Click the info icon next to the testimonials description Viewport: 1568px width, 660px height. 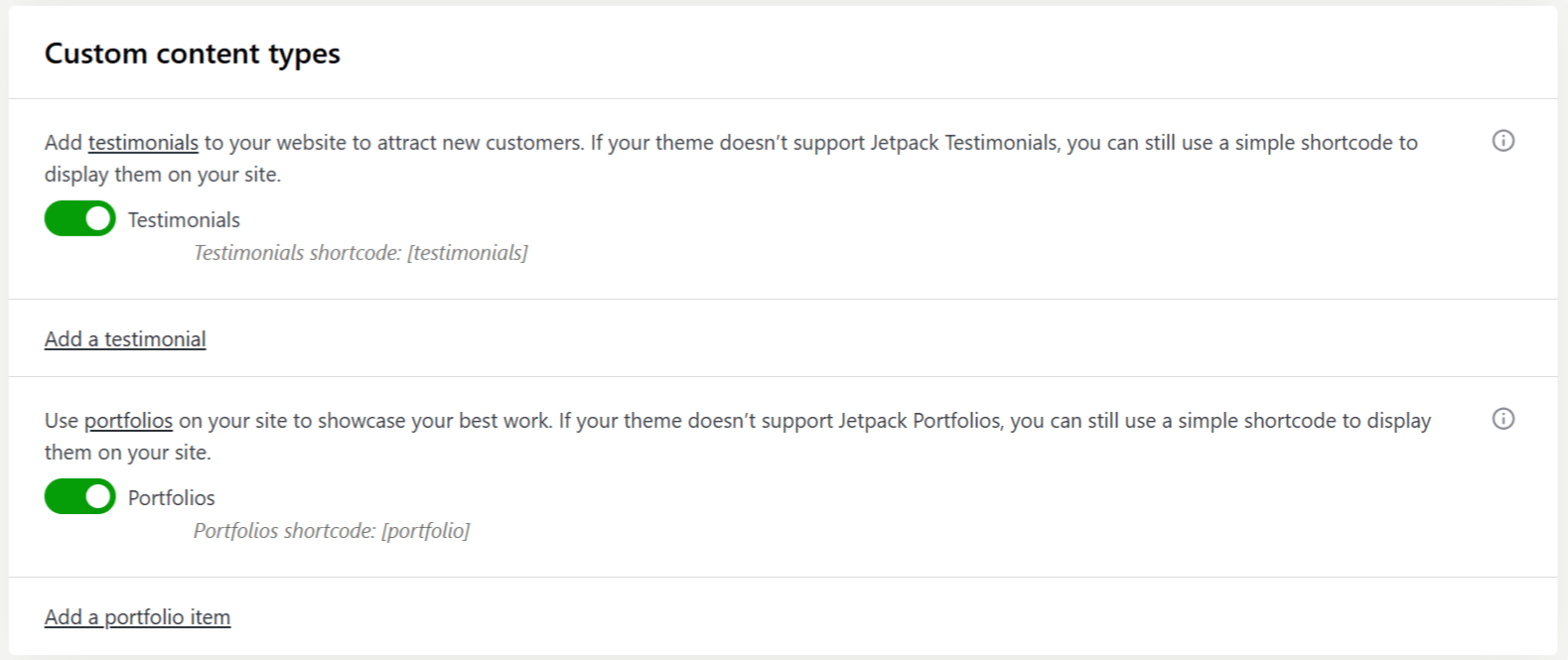pyautogui.click(x=1503, y=142)
